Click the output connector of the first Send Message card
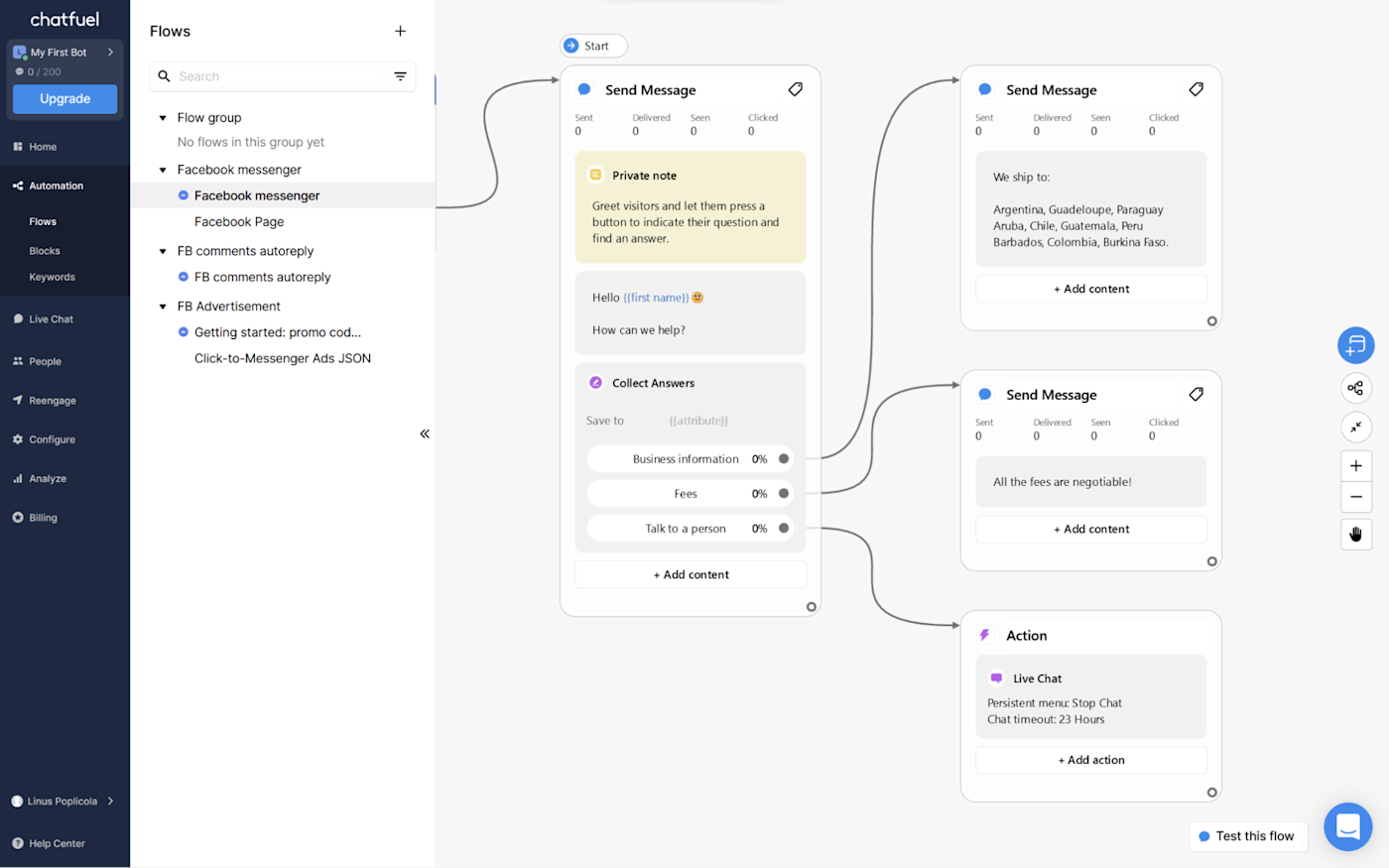 point(811,606)
